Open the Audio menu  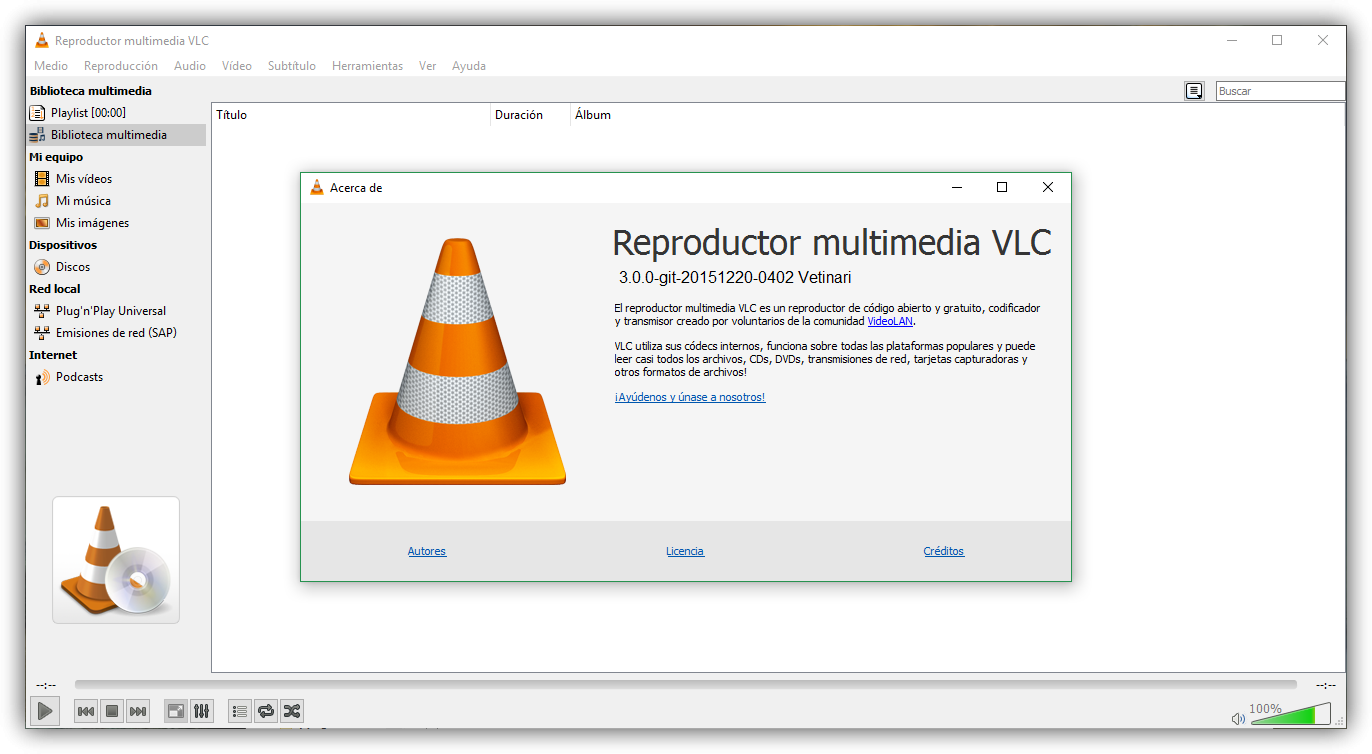coord(190,66)
